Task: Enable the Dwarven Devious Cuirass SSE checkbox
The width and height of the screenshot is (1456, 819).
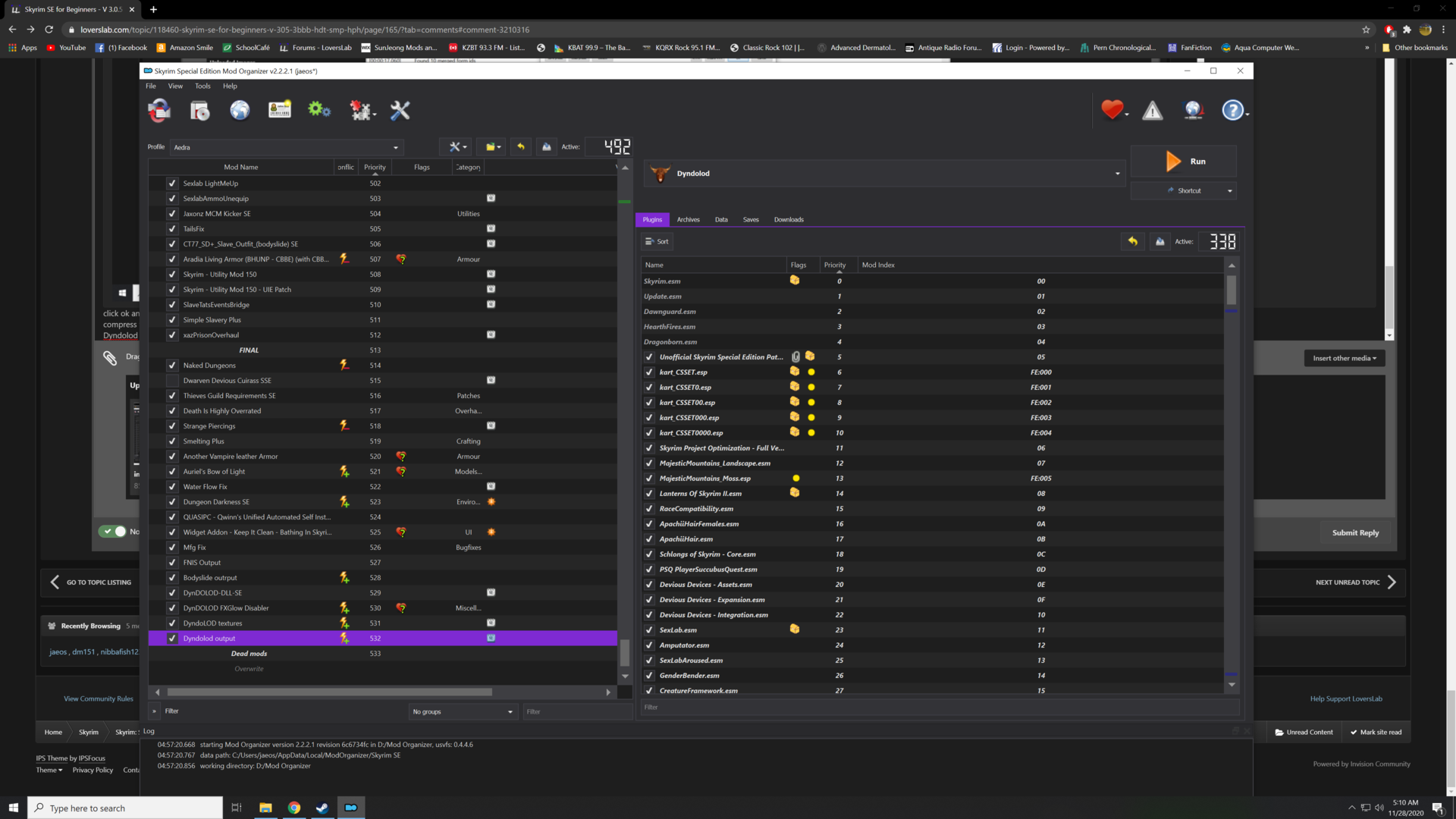Action: [x=172, y=381]
